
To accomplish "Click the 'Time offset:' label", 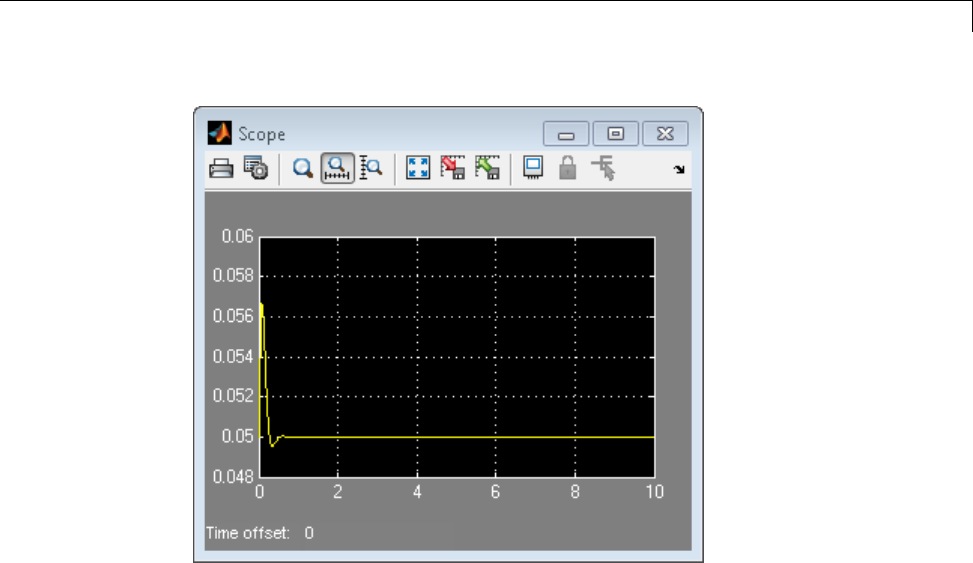I will click(x=248, y=533).
